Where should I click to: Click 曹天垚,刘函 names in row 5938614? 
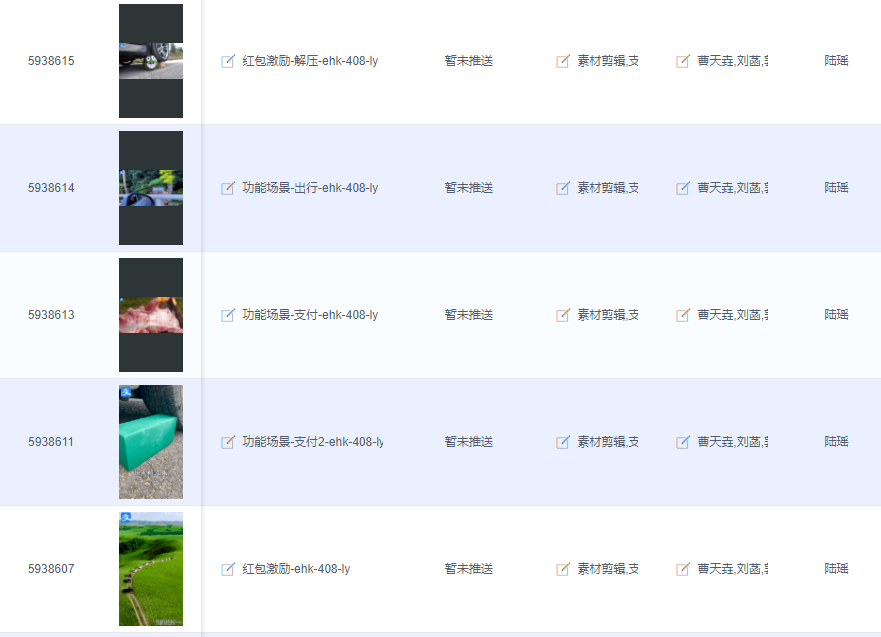pos(733,188)
